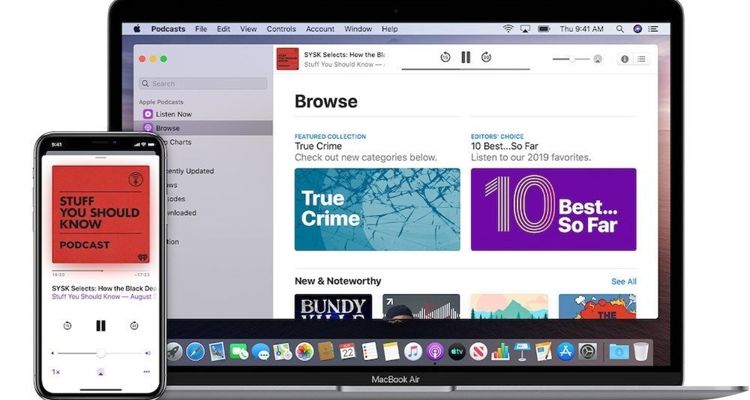
Task: Launch Keynote from the dock
Action: (522, 352)
